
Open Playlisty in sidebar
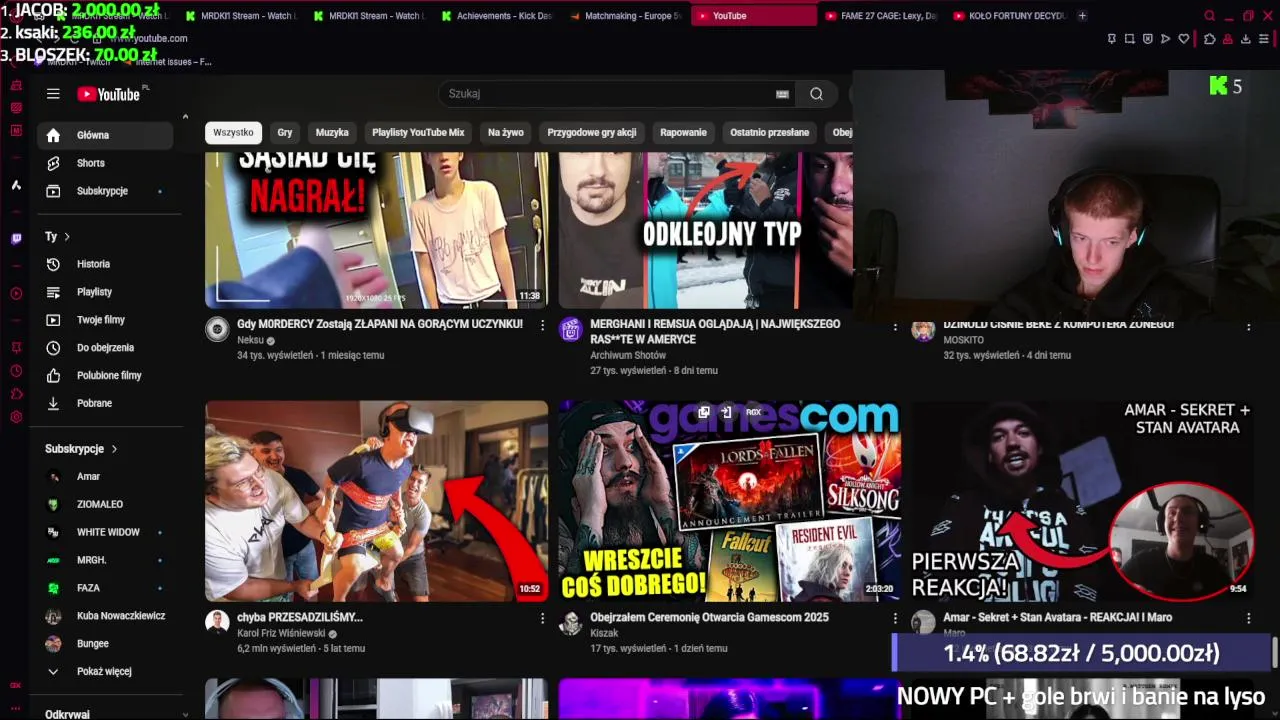tap(105, 292)
